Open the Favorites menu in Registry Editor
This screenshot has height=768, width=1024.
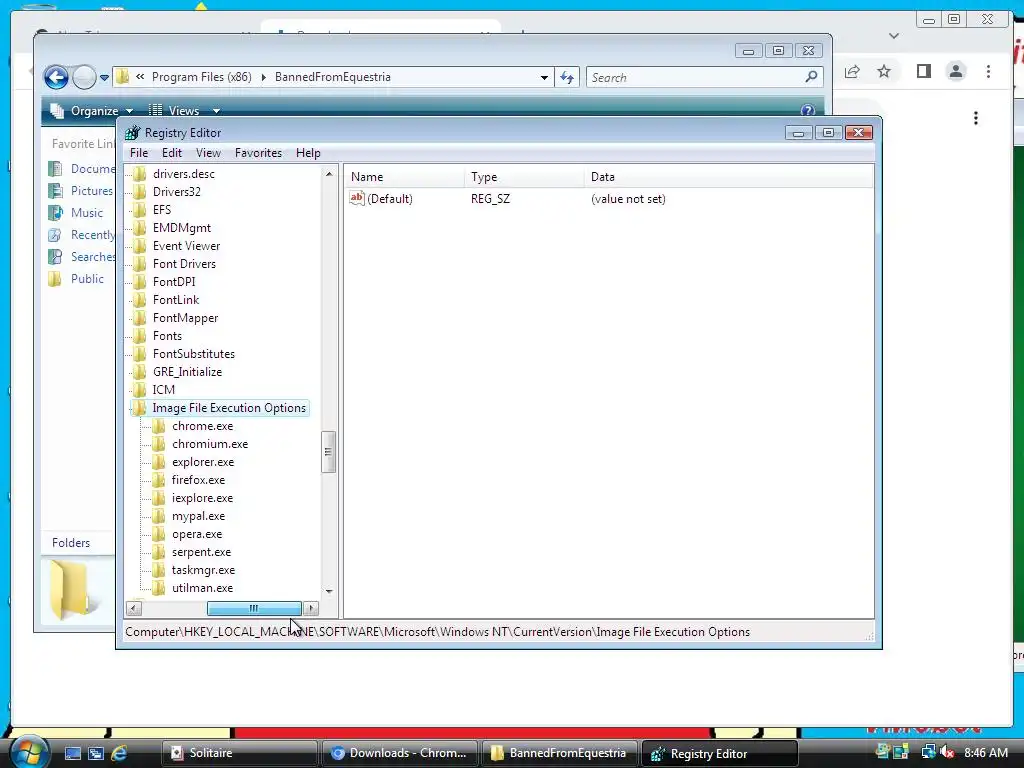tap(258, 153)
